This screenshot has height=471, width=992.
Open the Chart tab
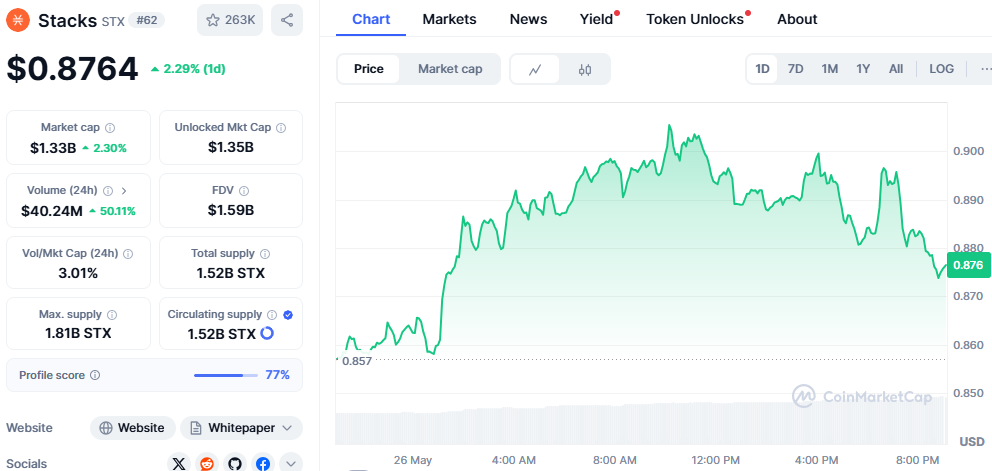(371, 19)
